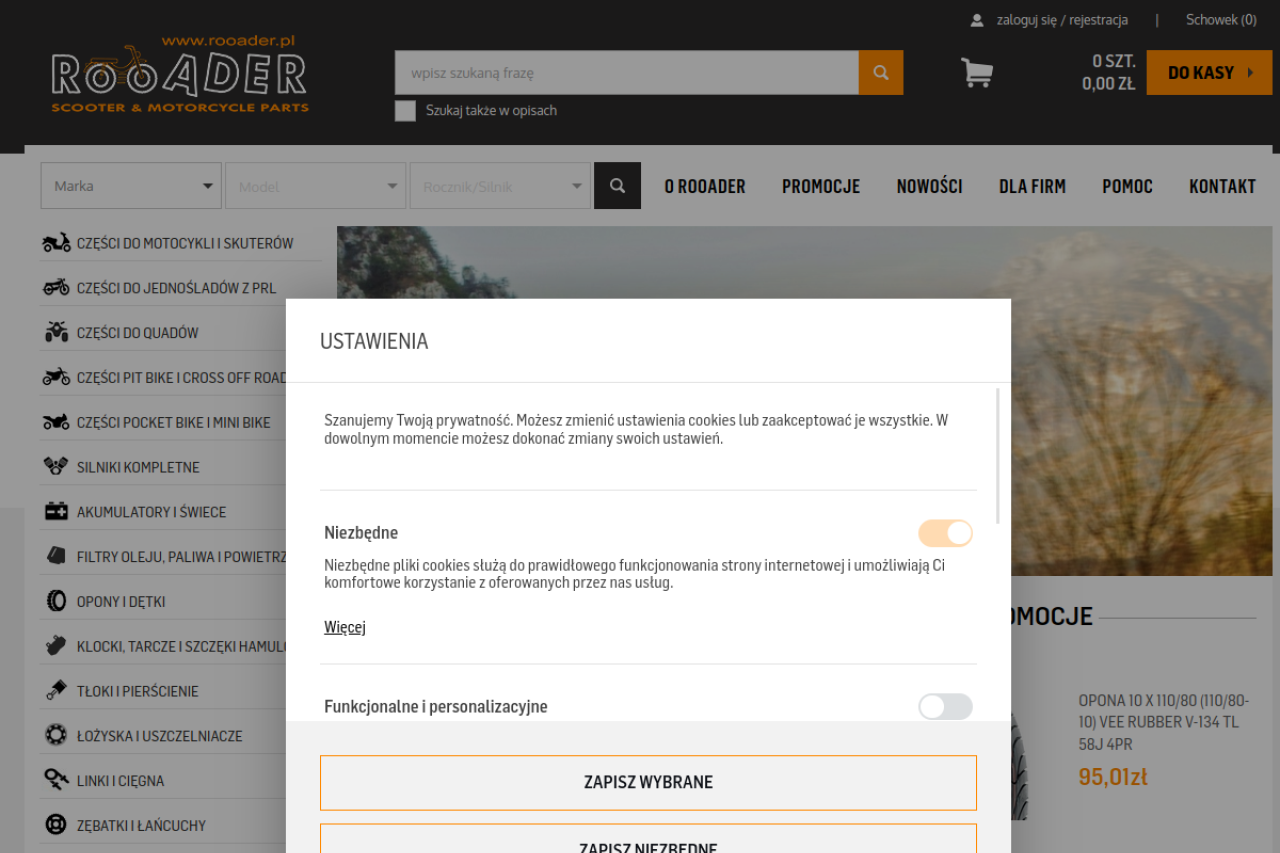Click the quad parts icon

pyautogui.click(x=56, y=332)
